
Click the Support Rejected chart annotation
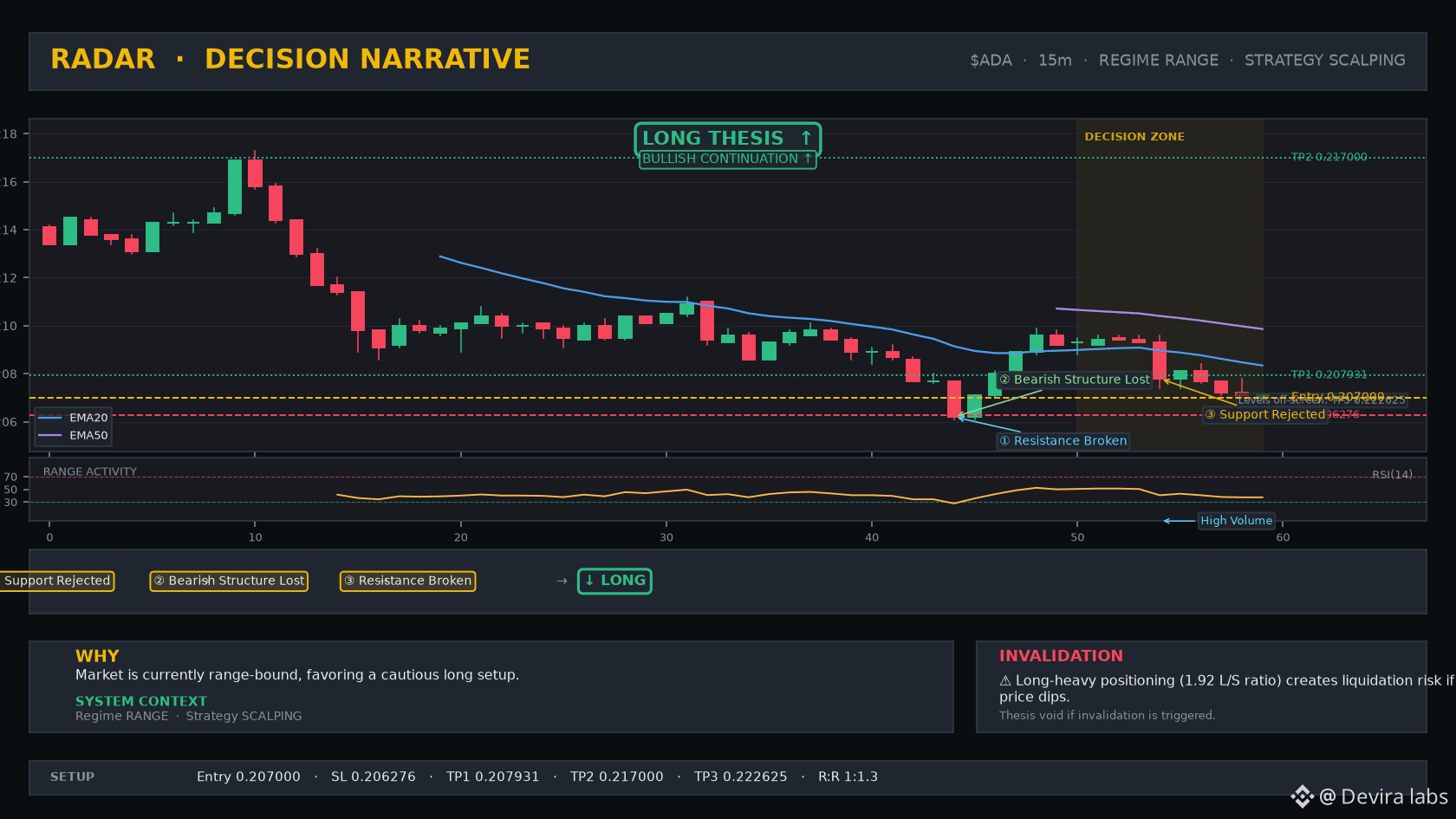1265,414
